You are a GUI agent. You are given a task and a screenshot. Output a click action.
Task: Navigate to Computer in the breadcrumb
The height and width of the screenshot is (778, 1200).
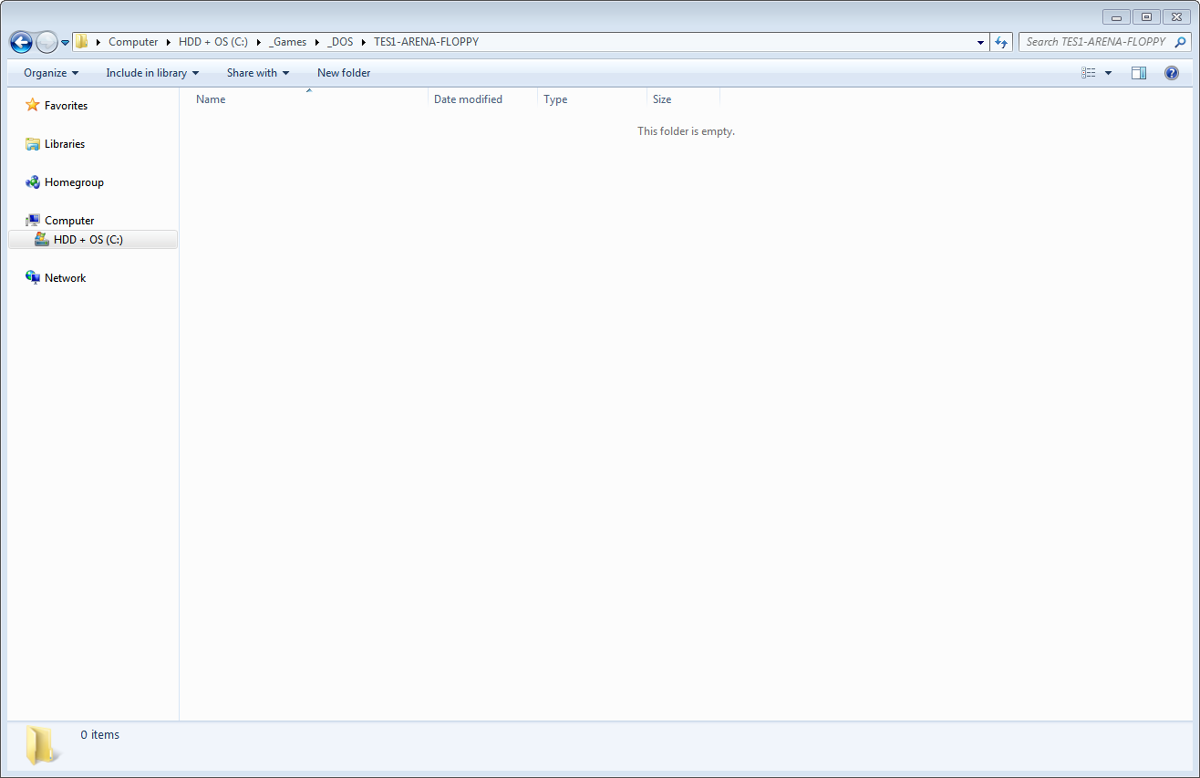click(x=133, y=42)
